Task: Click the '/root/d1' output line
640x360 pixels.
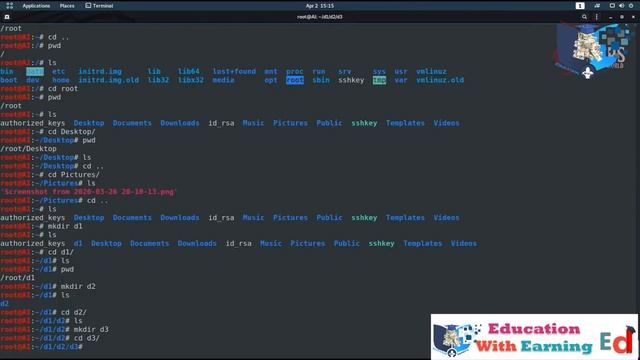Action: pyautogui.click(x=18, y=278)
